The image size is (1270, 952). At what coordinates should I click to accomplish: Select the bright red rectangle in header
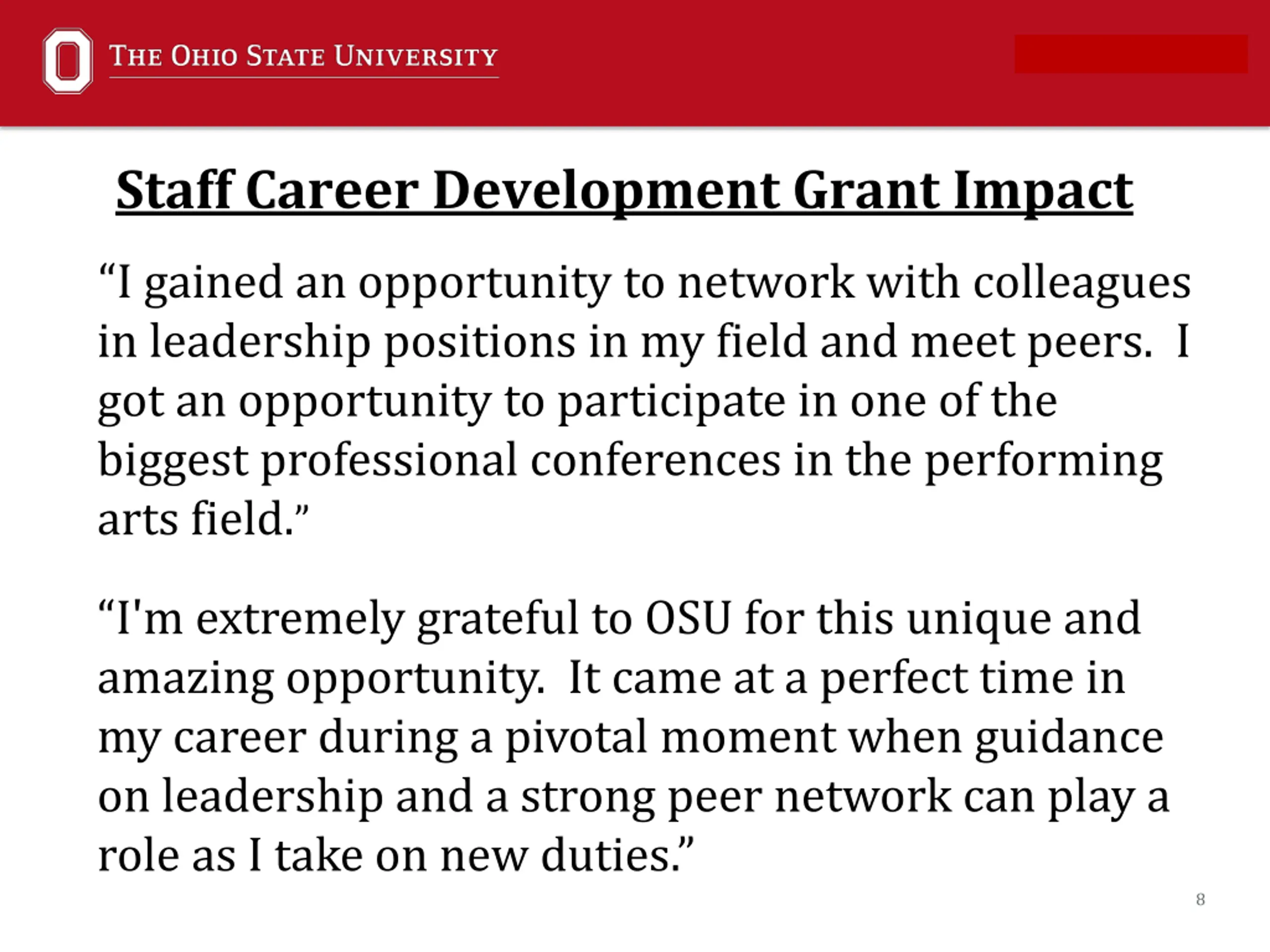click(1131, 54)
